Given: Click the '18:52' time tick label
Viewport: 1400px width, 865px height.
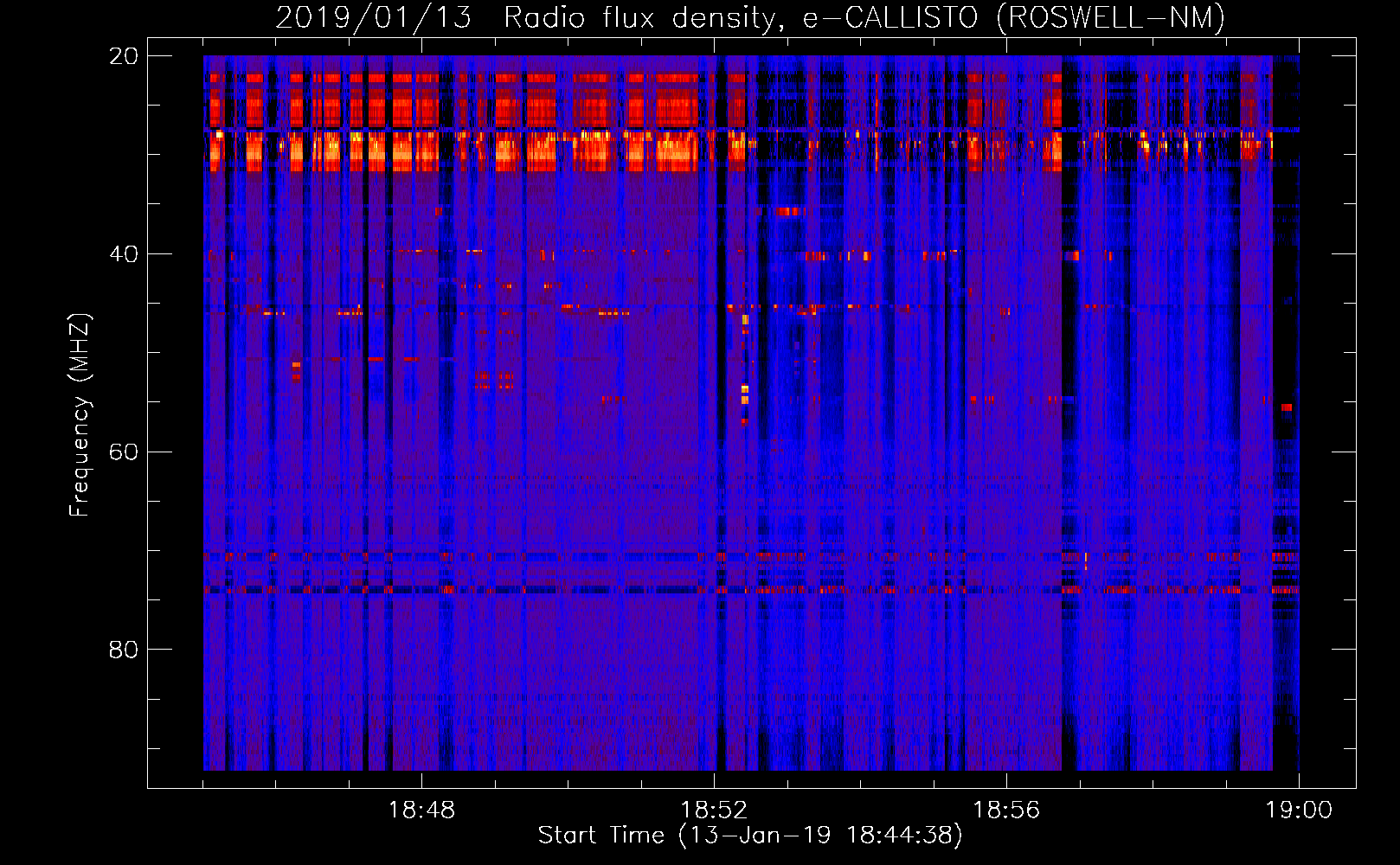Looking at the screenshot, I should 714,811.
